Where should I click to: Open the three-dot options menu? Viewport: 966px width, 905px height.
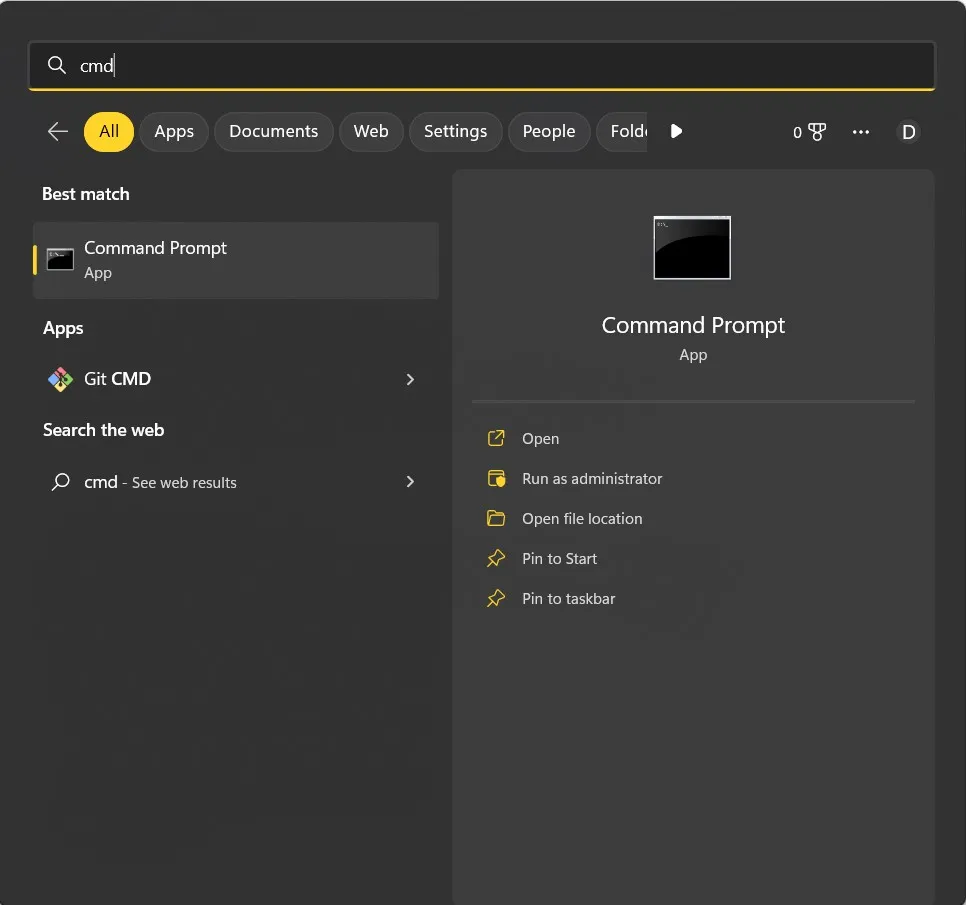(861, 132)
